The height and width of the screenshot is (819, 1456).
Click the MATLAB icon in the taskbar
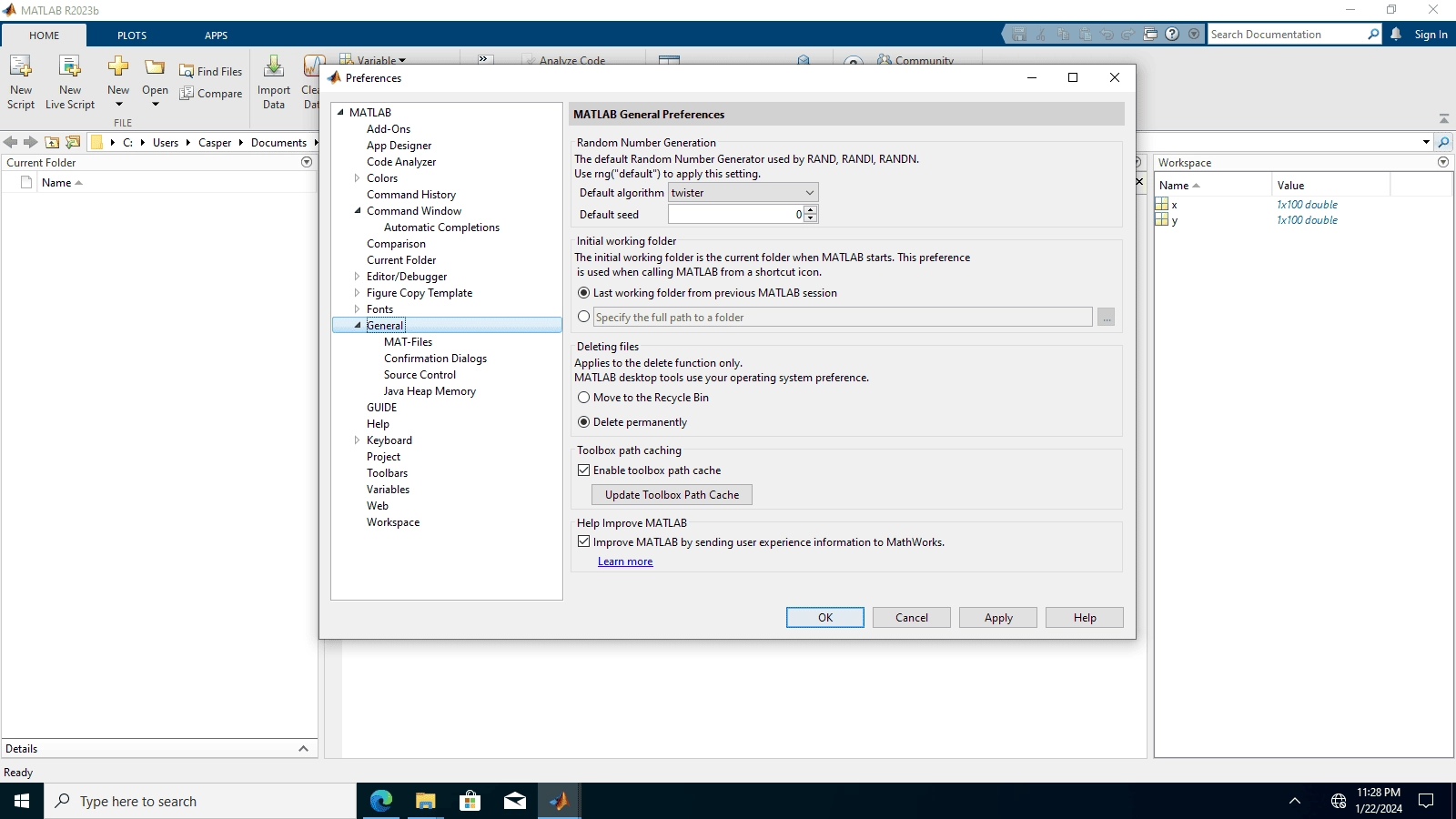559,801
